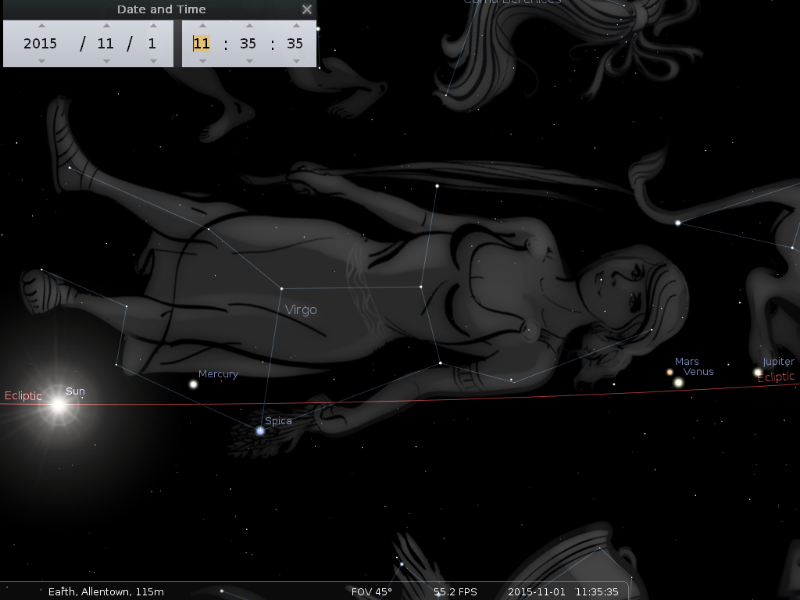Increment the day value using up arrow
The image size is (800, 600).
tap(153, 26)
